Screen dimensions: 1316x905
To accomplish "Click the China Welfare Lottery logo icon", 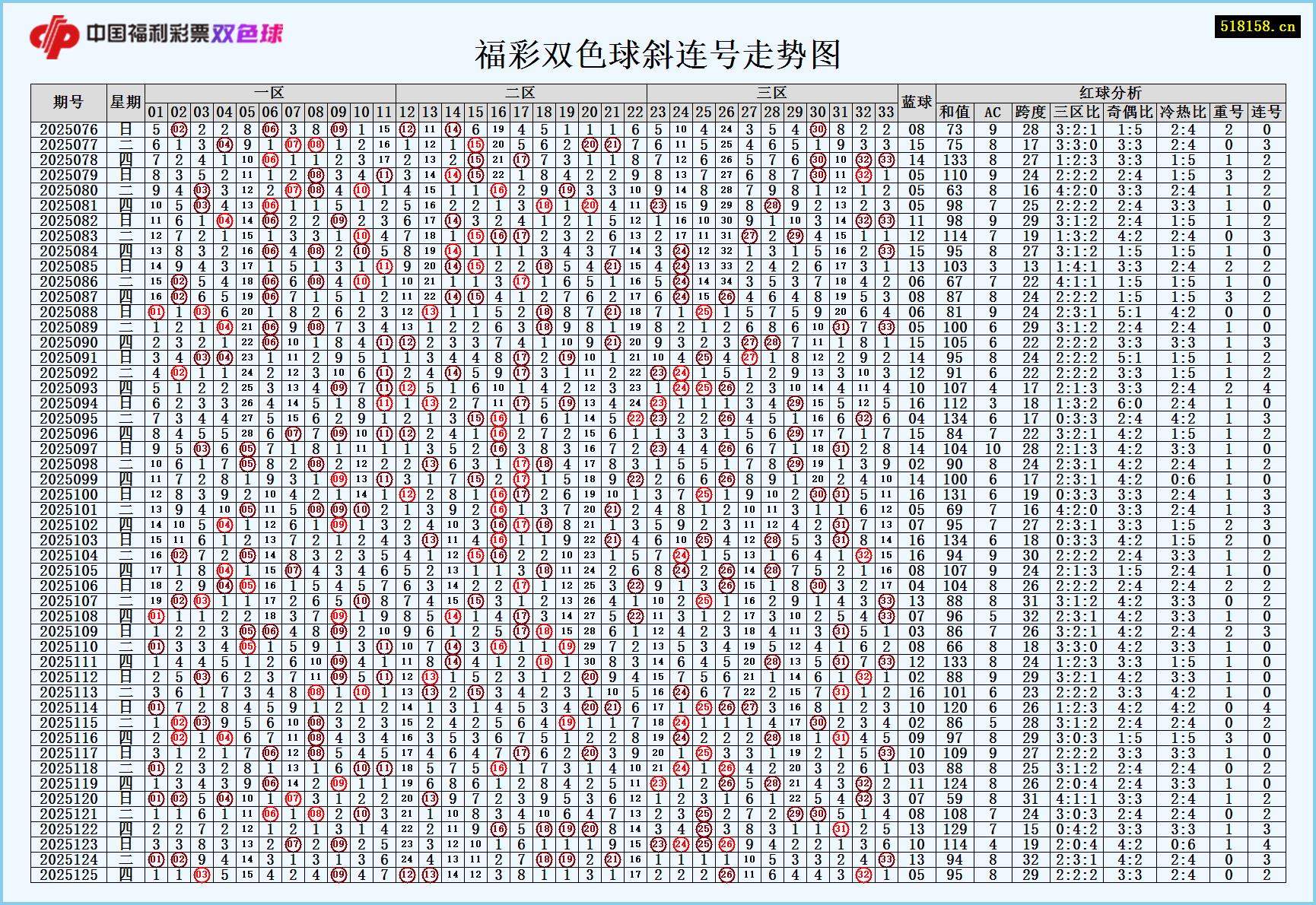I will coord(53,33).
